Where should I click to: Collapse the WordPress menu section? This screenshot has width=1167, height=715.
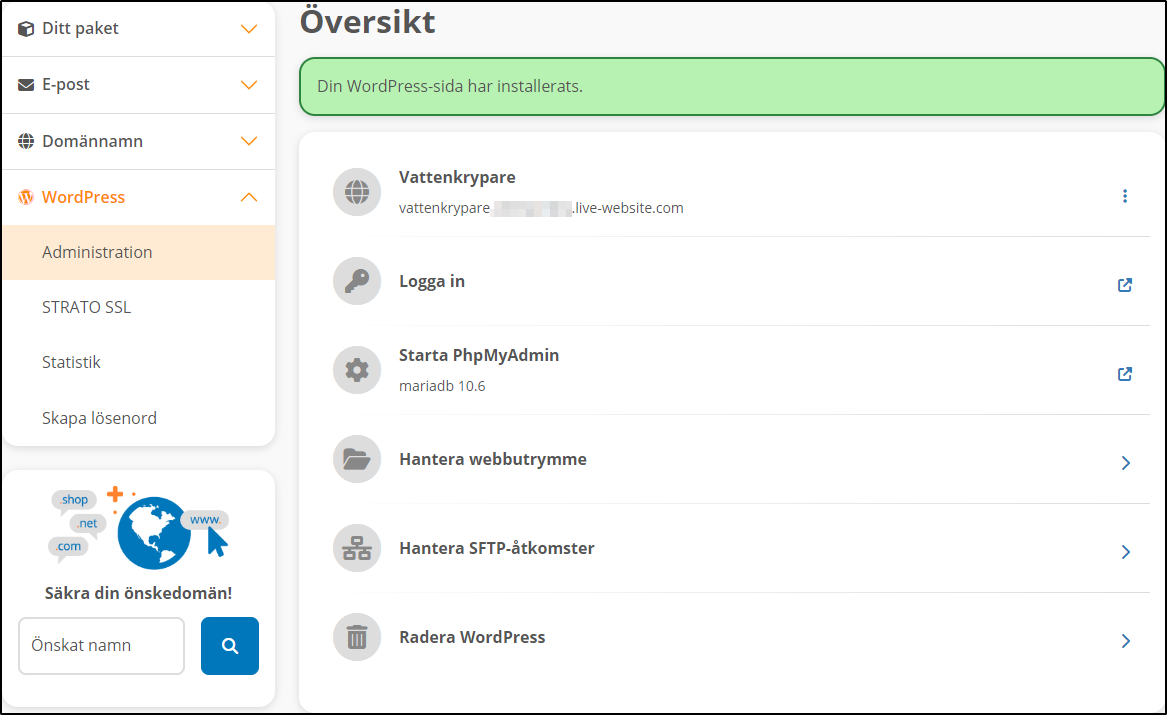pyautogui.click(x=249, y=198)
